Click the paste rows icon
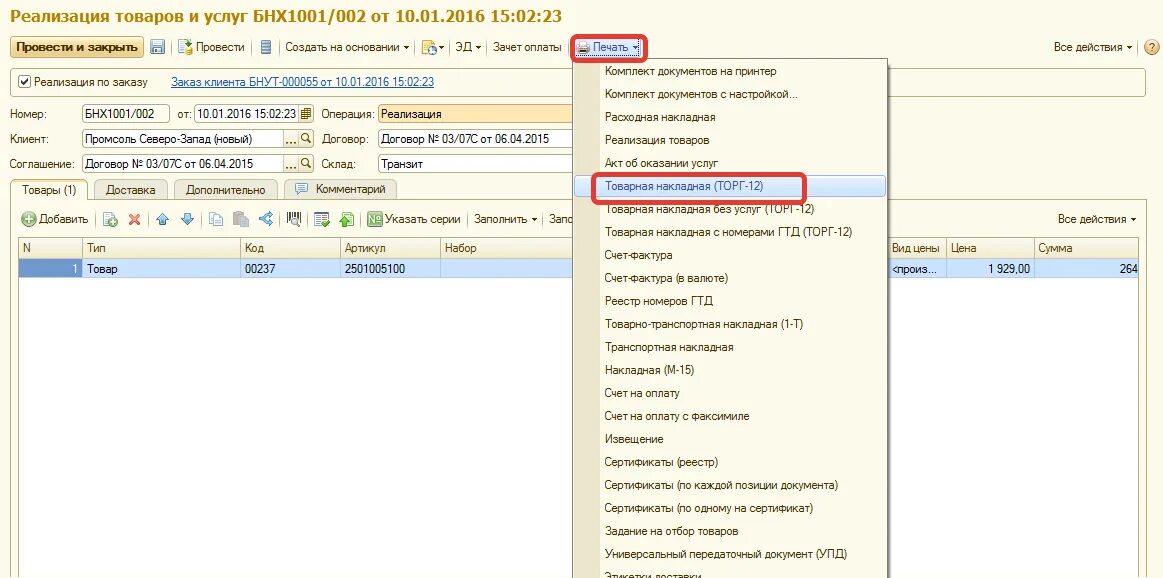Screen dimensions: 1163x578 point(240,219)
